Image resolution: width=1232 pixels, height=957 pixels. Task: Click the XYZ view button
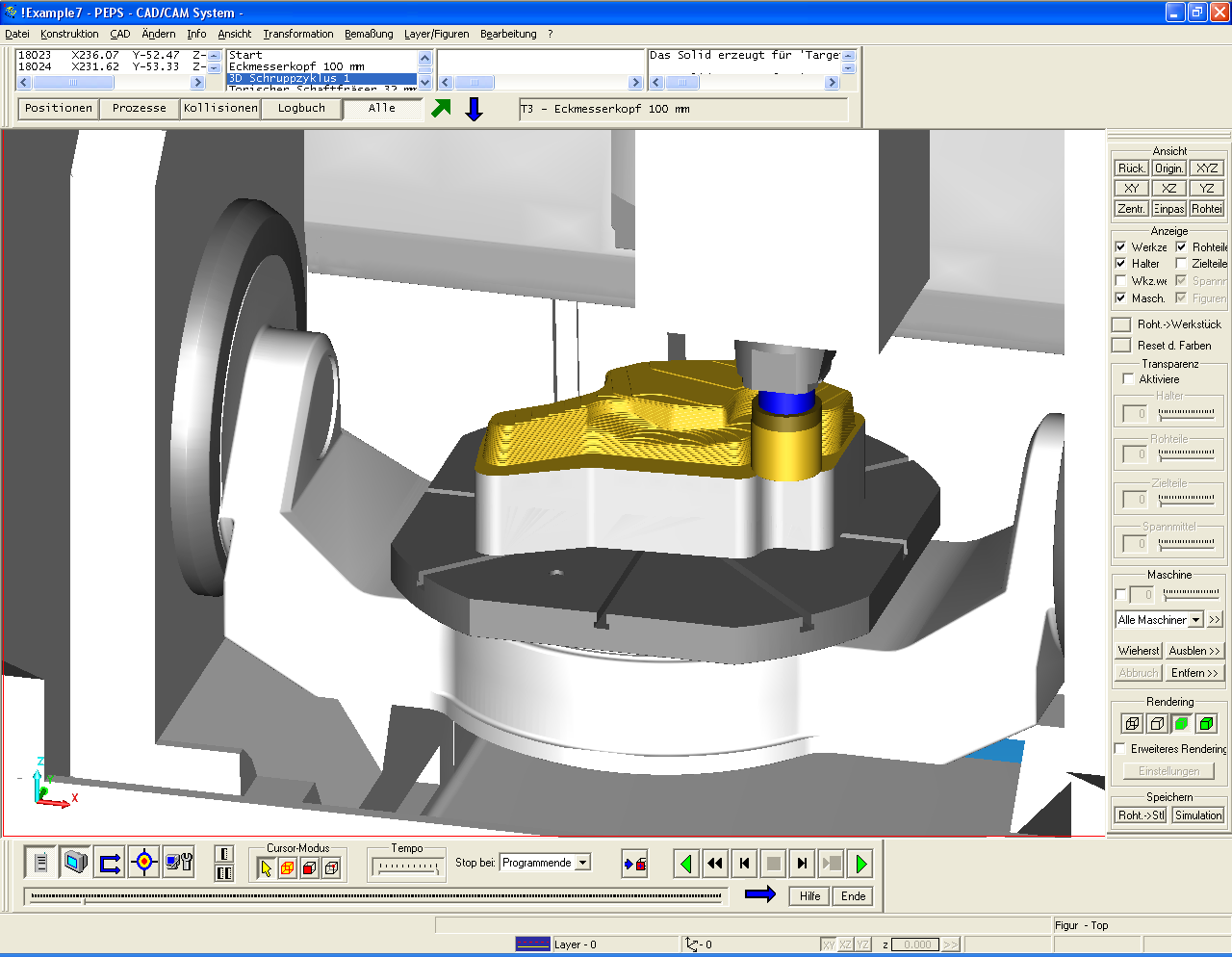(1207, 168)
